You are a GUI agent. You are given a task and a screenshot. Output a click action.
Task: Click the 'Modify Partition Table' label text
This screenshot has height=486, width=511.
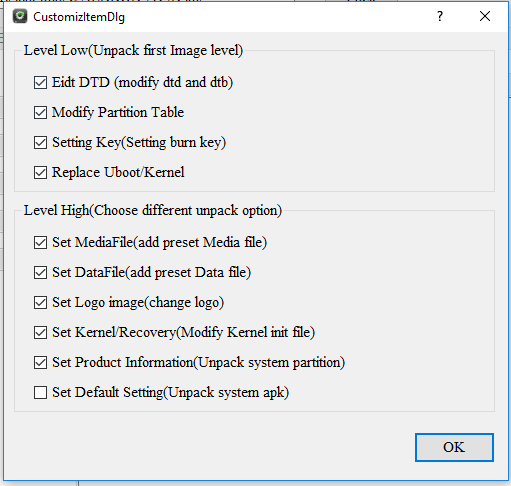pos(118,112)
